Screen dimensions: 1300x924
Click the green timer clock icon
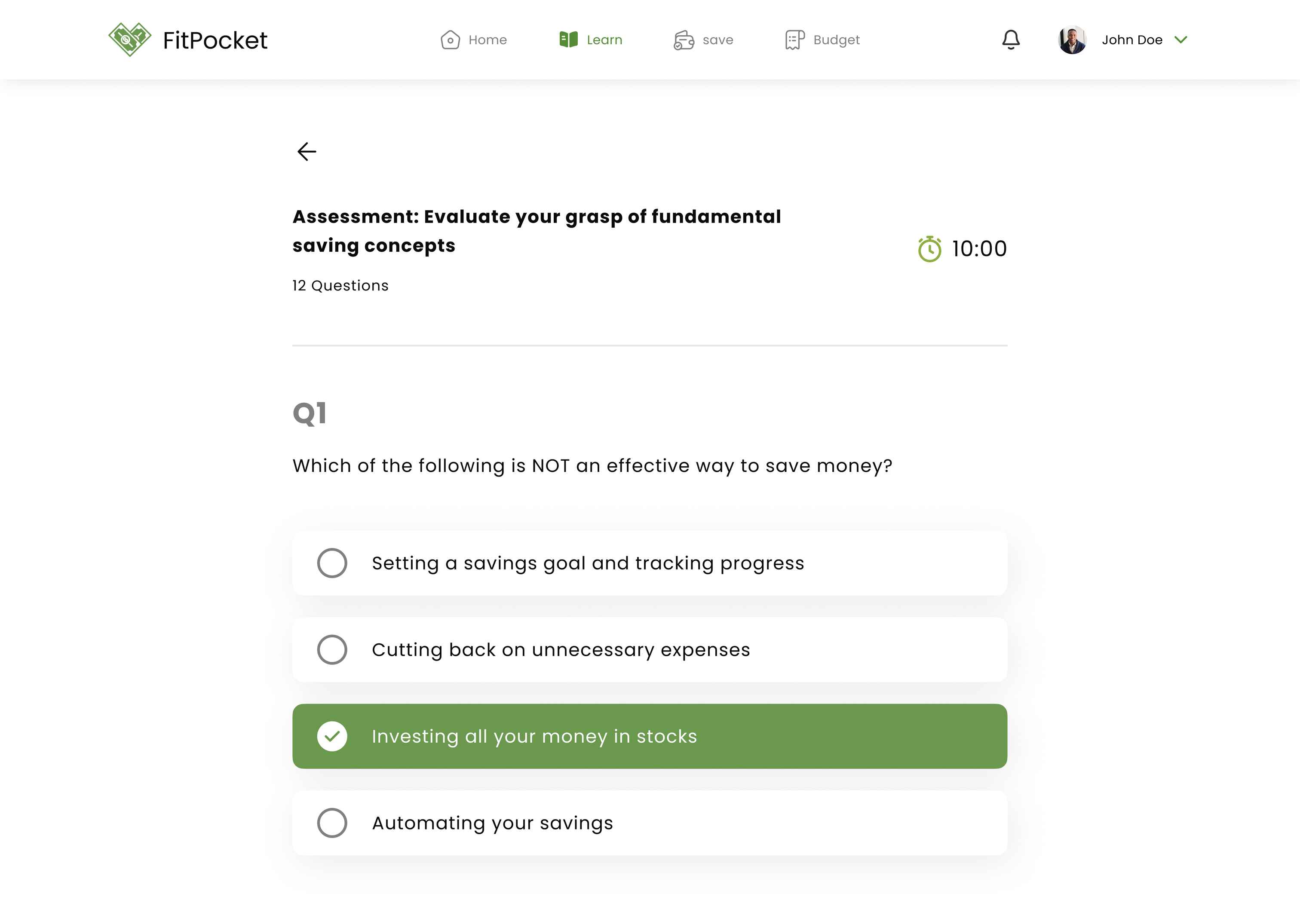click(x=929, y=249)
